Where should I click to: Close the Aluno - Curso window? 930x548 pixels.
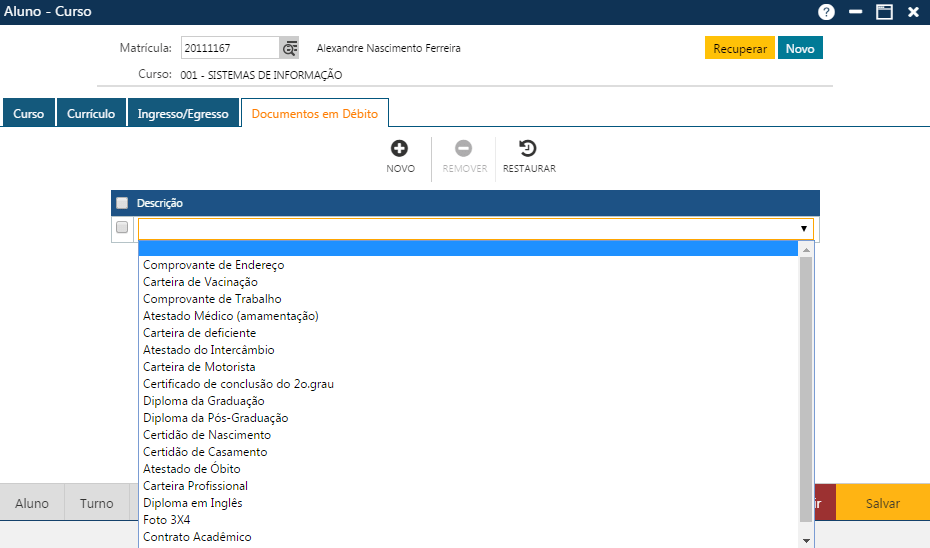913,12
